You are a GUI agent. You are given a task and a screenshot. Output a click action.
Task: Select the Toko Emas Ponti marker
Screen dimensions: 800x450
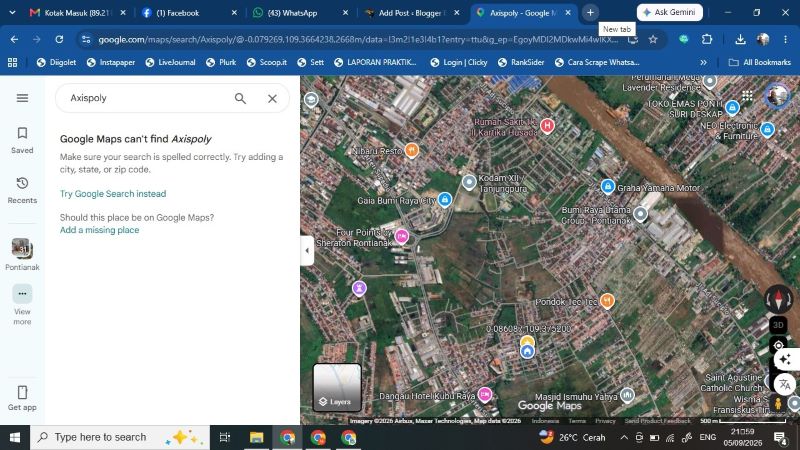732,107
